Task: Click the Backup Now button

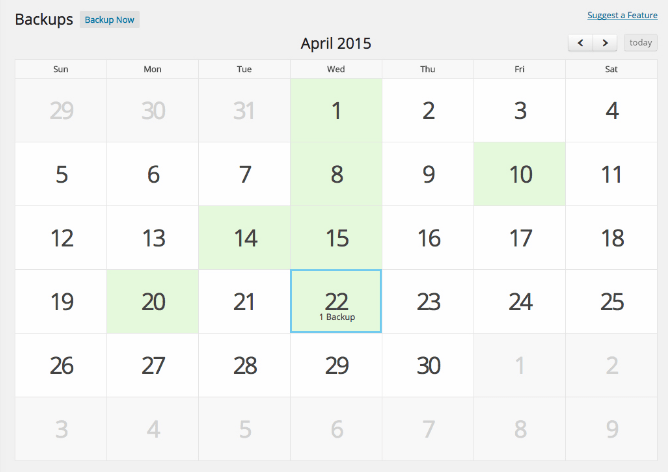Action: 110,20
